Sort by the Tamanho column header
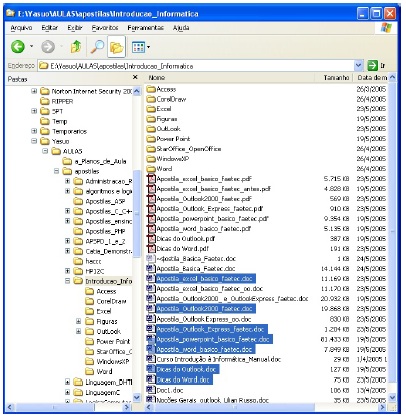The width and height of the screenshot is (406, 417). [334, 78]
